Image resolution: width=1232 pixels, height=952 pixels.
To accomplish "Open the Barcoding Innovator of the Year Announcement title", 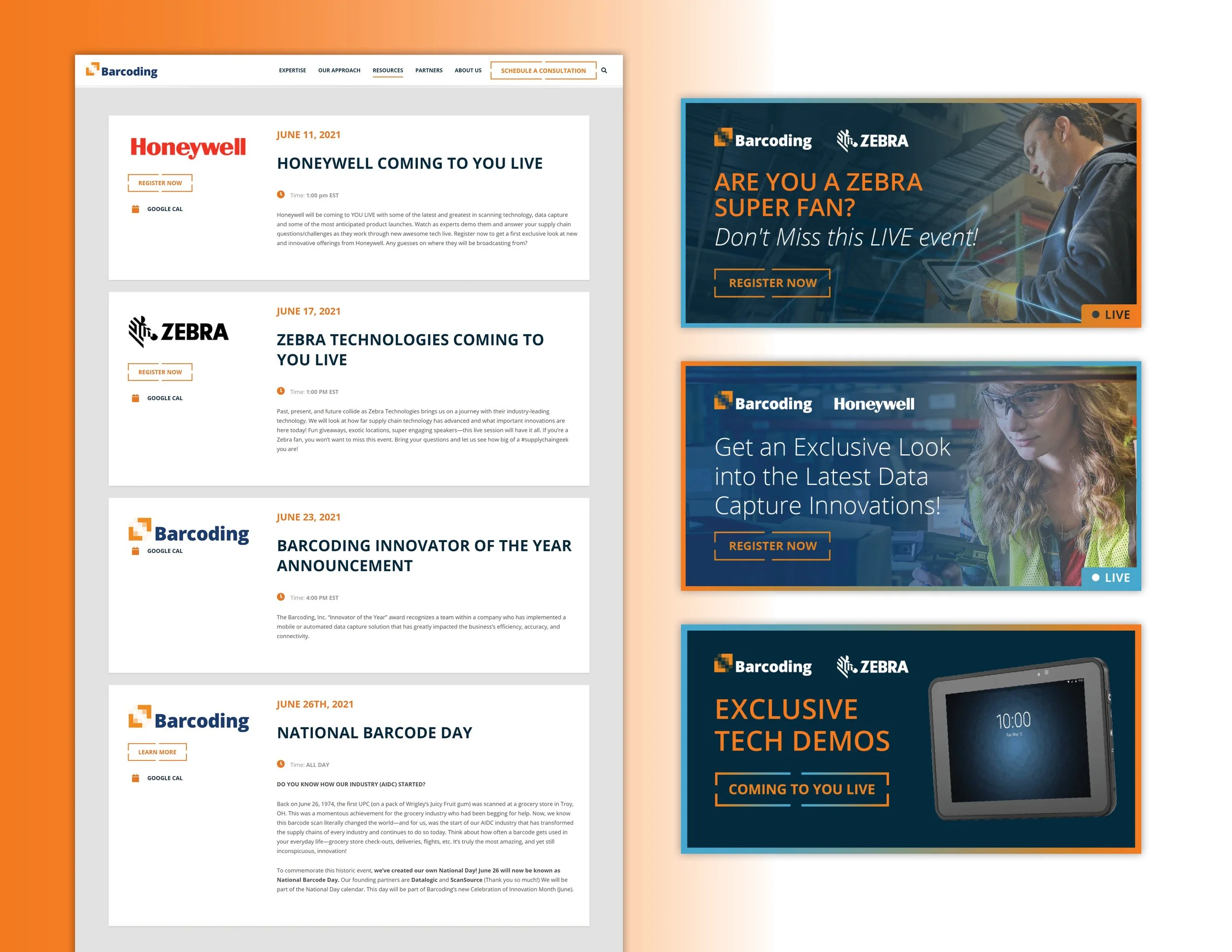I will point(424,555).
